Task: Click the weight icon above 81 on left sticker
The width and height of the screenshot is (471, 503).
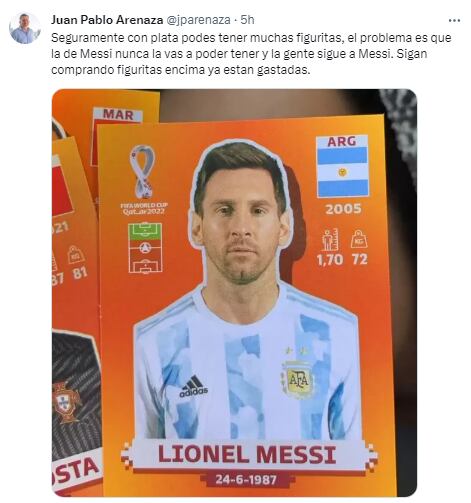Action: pos(75,255)
